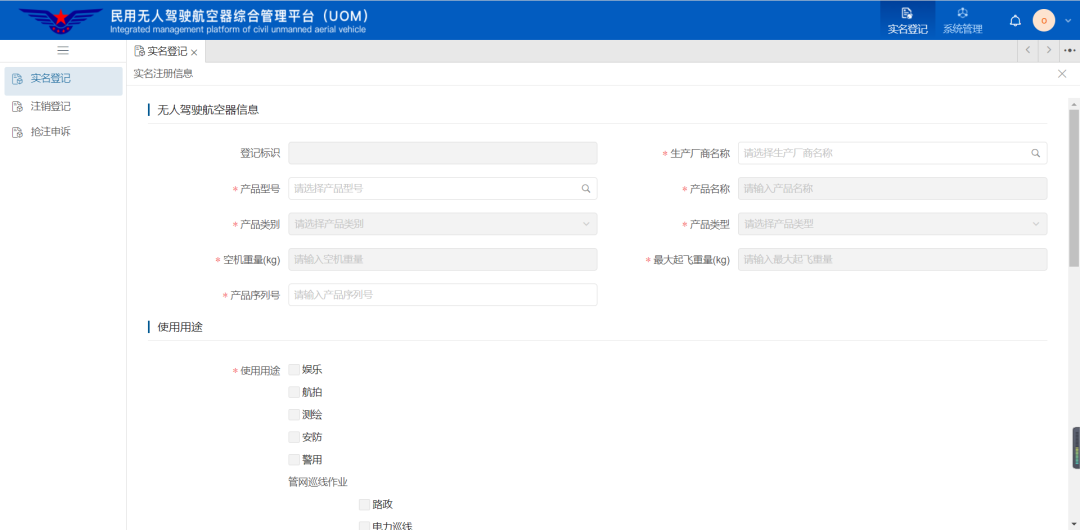Click the notification bell icon
The width and height of the screenshot is (1080, 530).
pos(1015,20)
